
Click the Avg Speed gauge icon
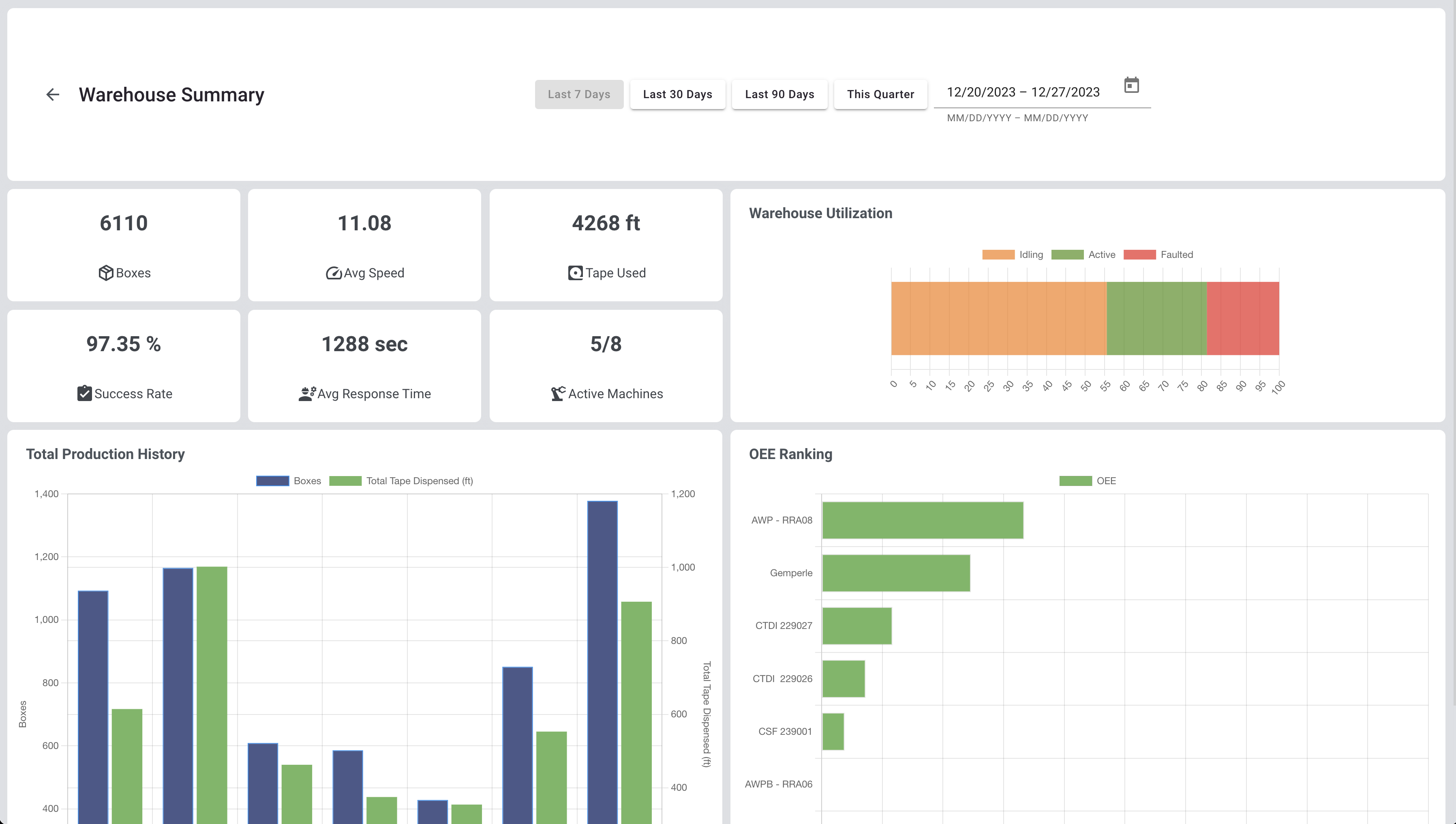334,273
